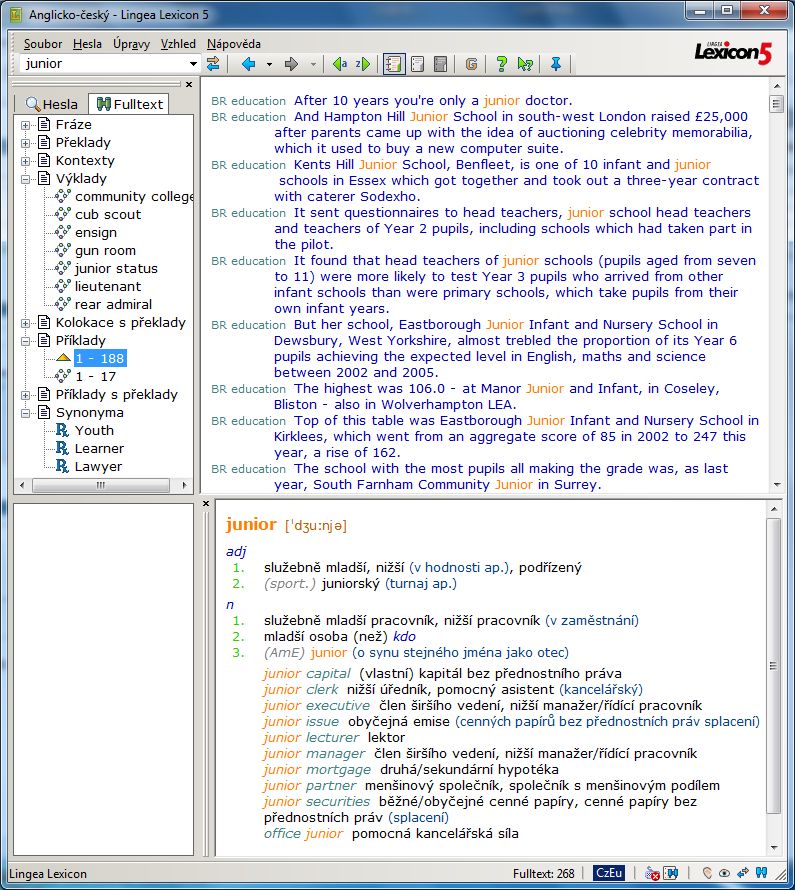Jump to previous alphabetical entry icon
Screen dimensions: 795x890
pyautogui.click(x=340, y=64)
